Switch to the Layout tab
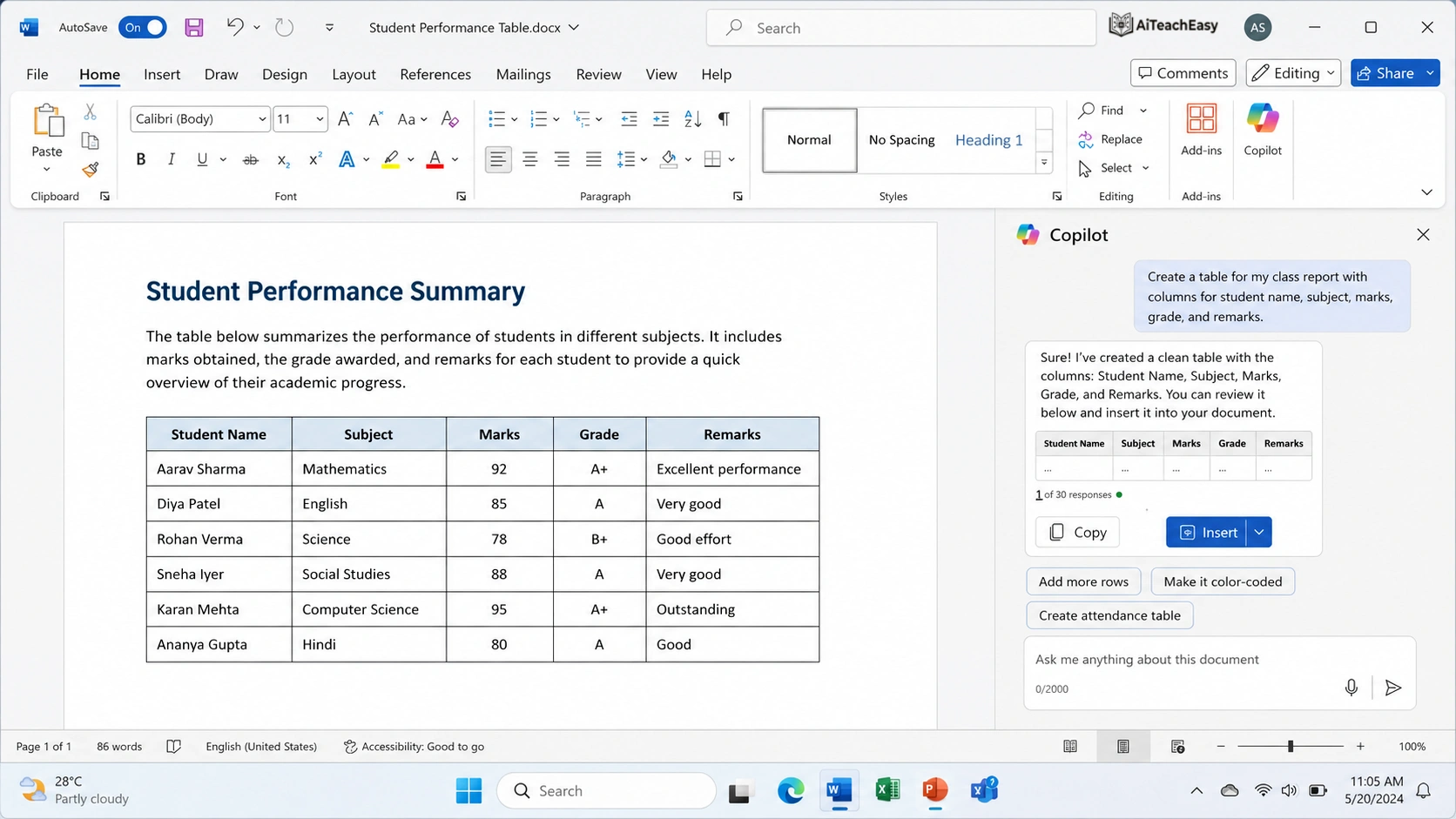 [x=354, y=74]
